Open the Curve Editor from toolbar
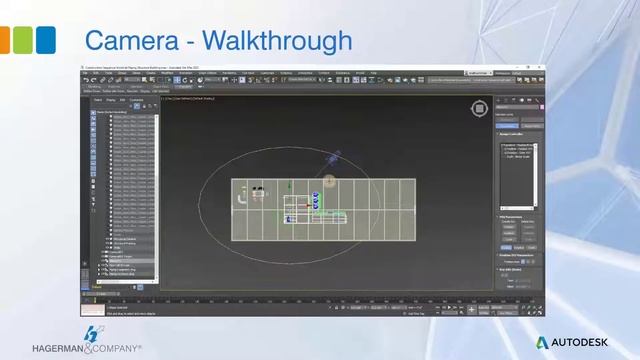640x360 pixels. [364, 80]
